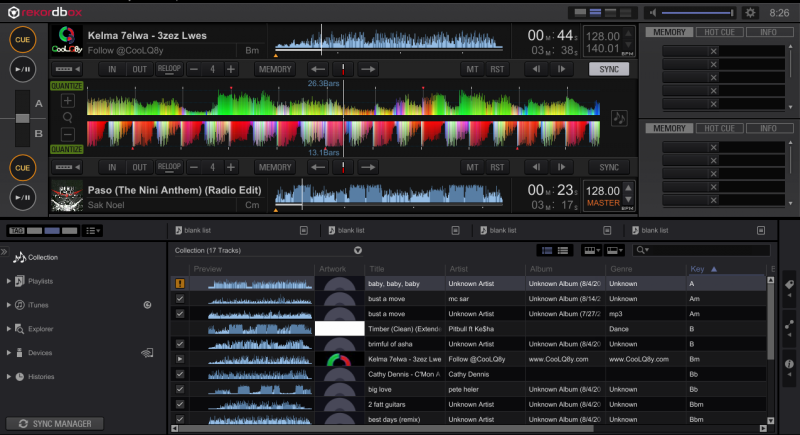This screenshot has width=800, height=435.
Task: Toggle play/pause on deck B
Action: click(x=22, y=197)
